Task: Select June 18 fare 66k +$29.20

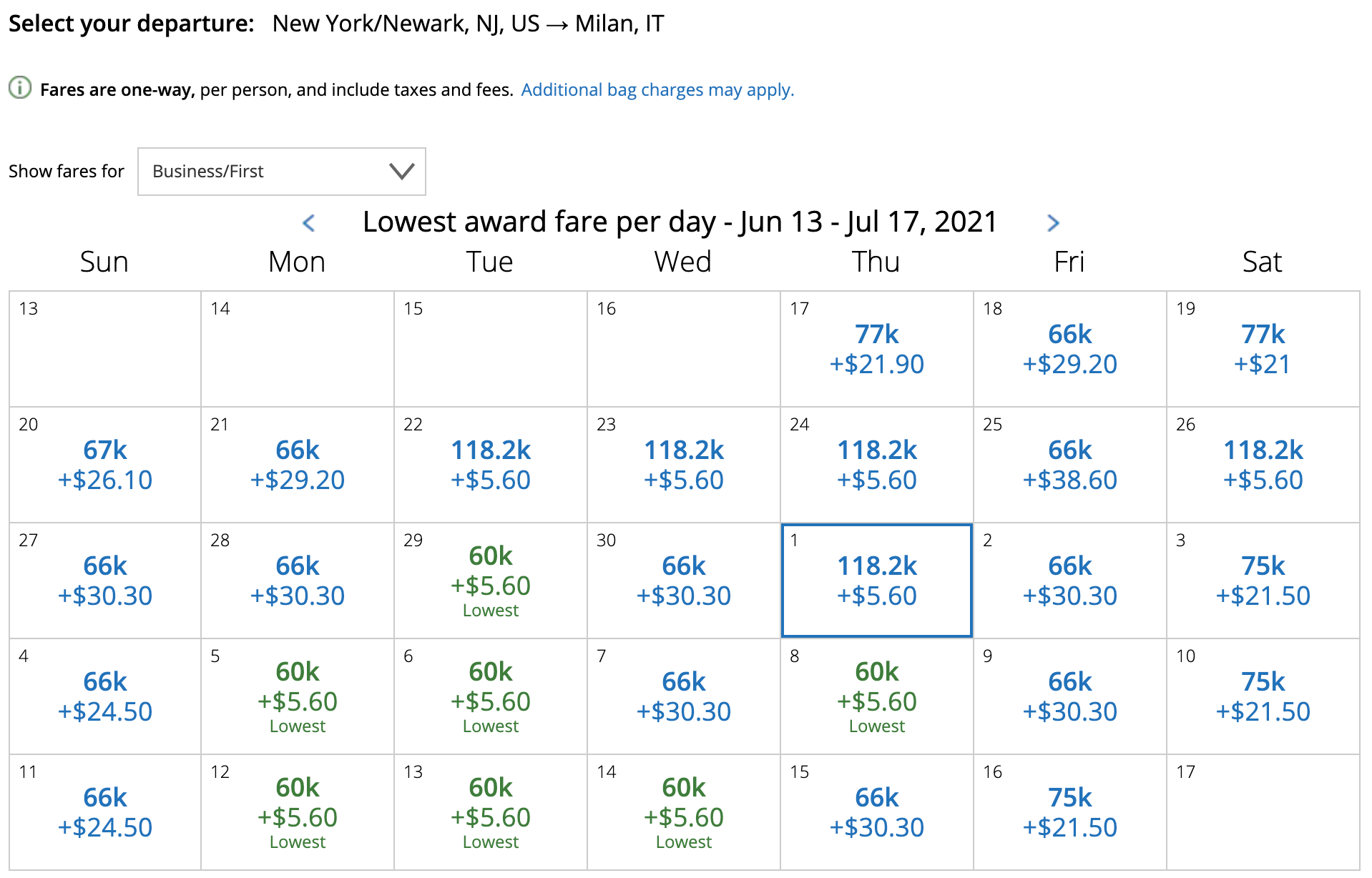Action: click(1069, 350)
